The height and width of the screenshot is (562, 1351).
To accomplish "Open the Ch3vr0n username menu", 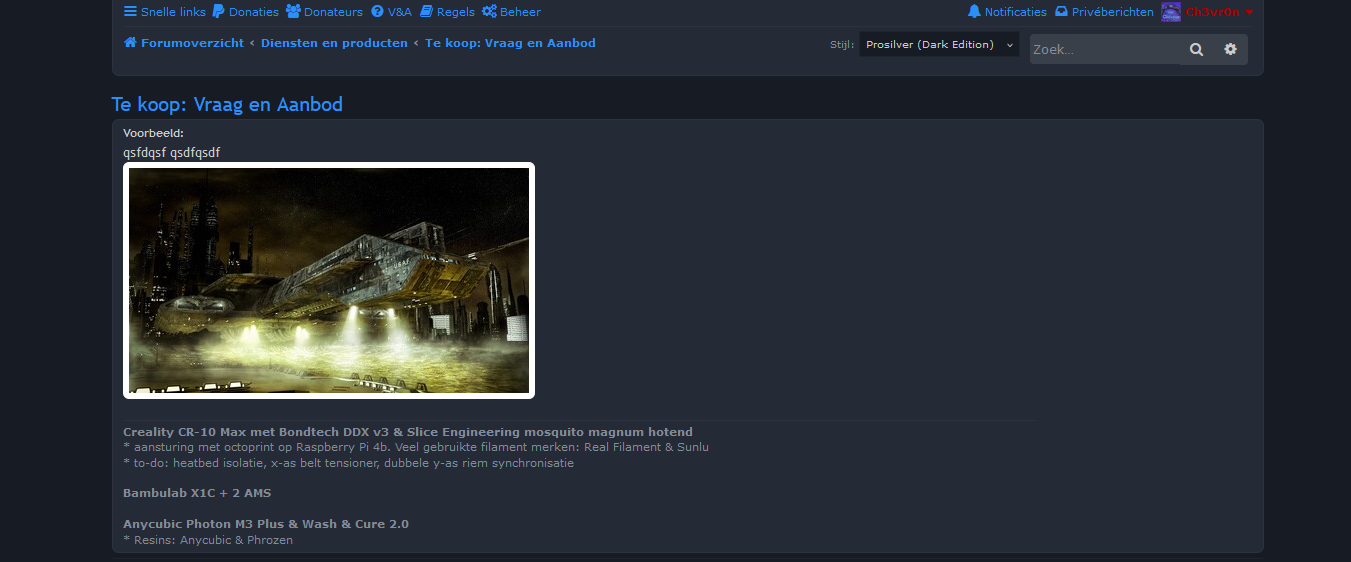I will 1212,12.
